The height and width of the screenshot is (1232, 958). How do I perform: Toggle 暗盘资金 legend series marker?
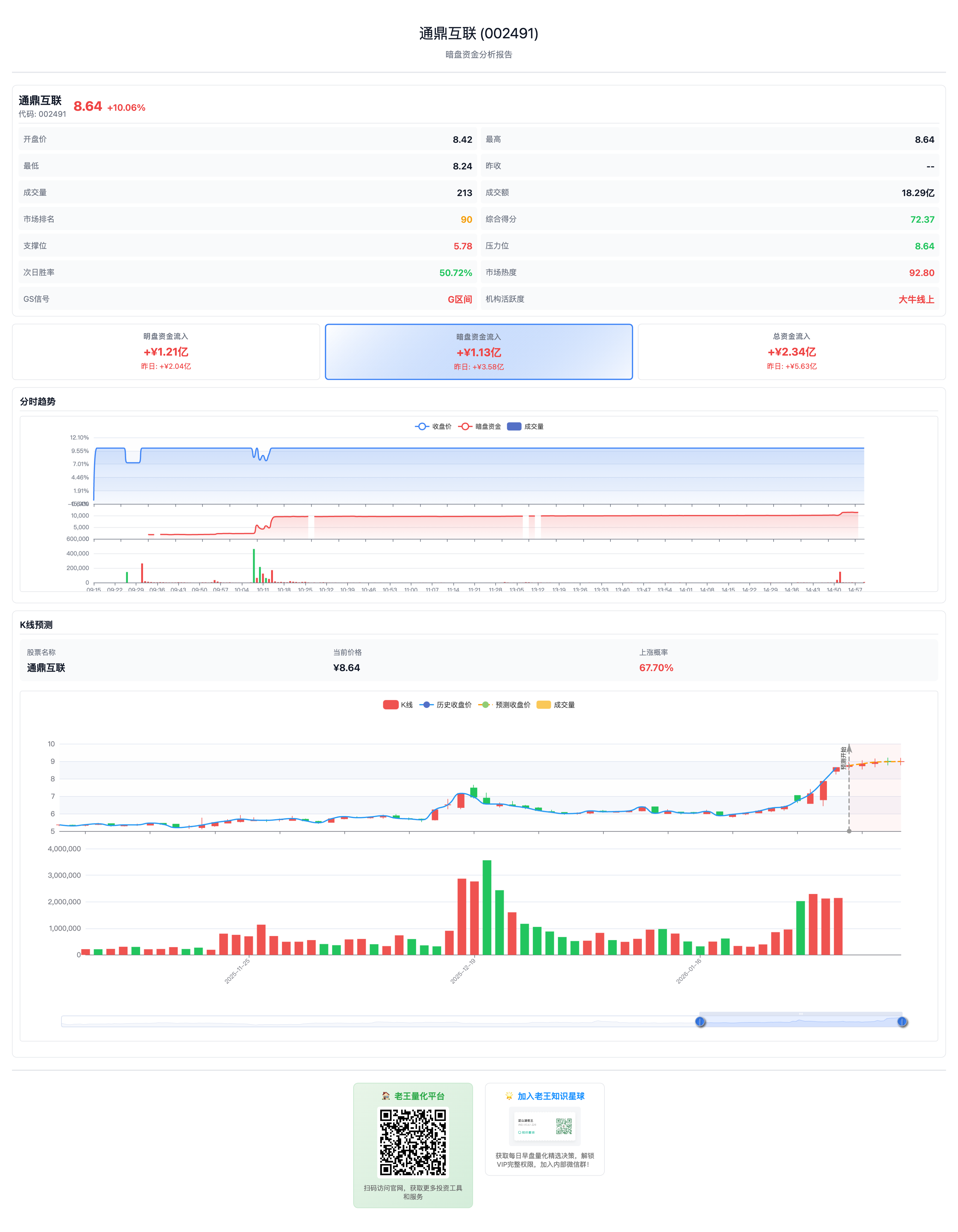(x=465, y=427)
